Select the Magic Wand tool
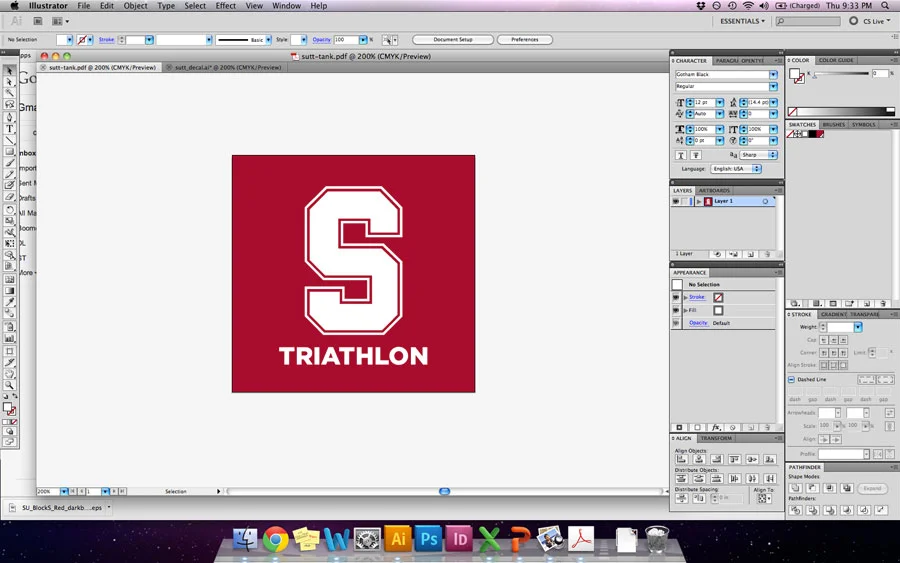The image size is (900, 563). [x=9, y=93]
